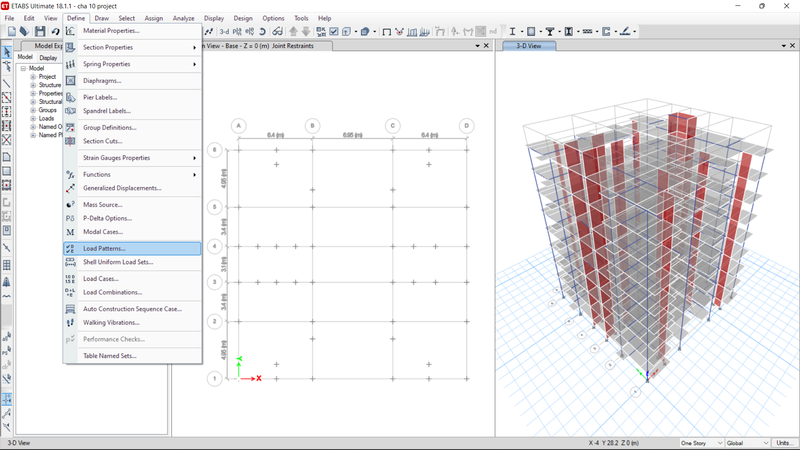Switch to the 3-d view button
Screen dimensions: 800x450
(x=224, y=32)
